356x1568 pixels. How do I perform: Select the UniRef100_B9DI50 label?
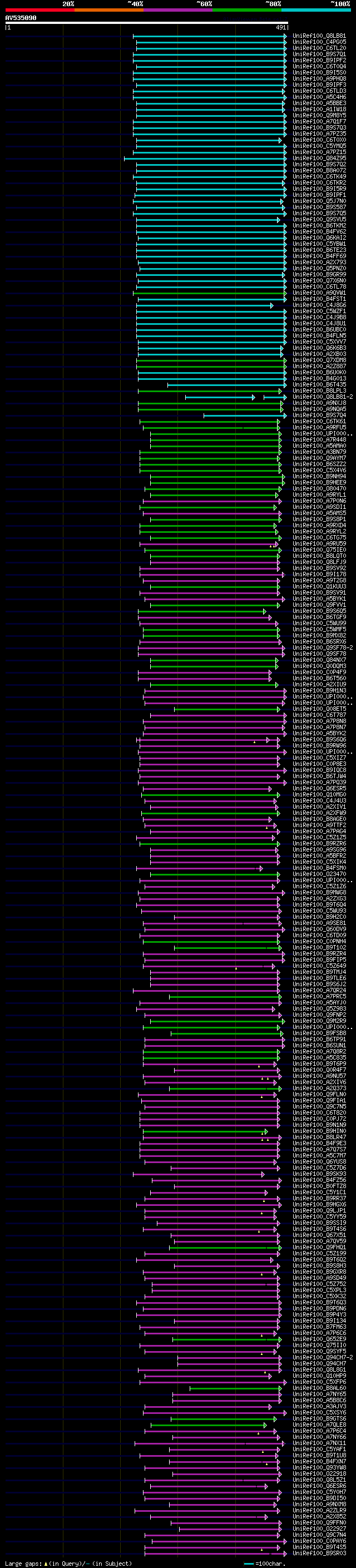[319, 1498]
